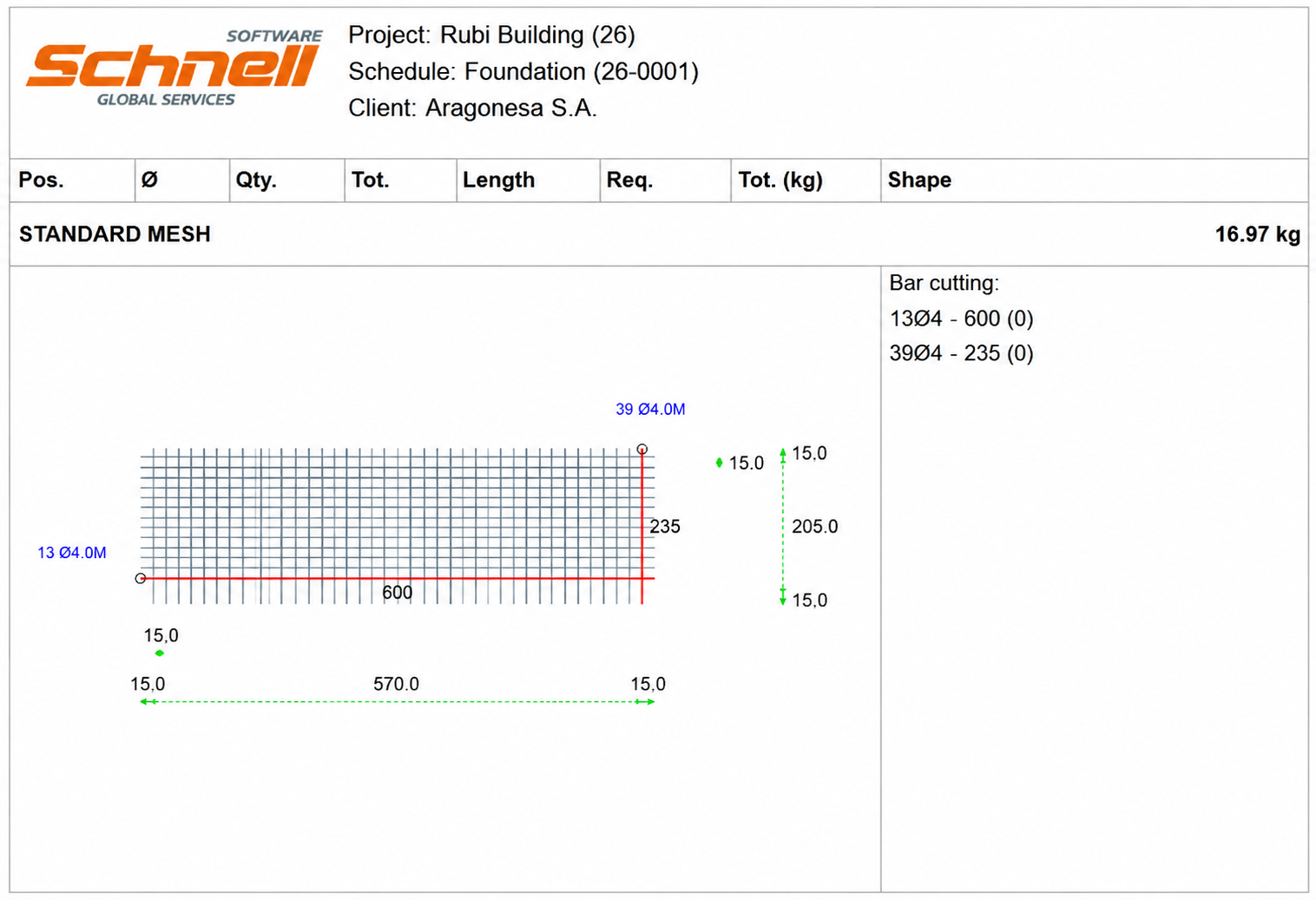This screenshot has width=1316, height=900.
Task: Click the circle marker at the red horizontal bar's left end
Action: tap(141, 578)
